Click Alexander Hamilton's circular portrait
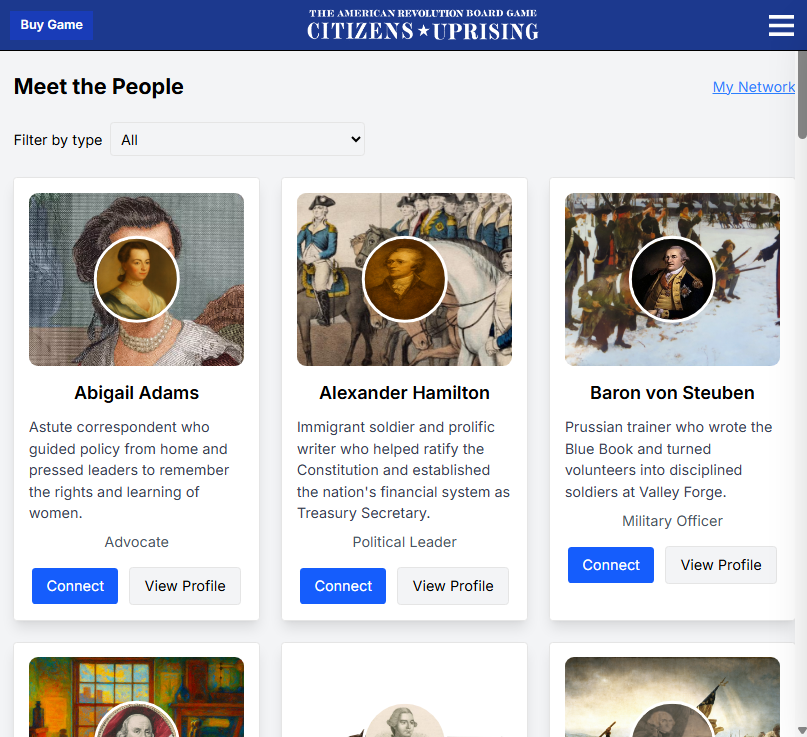Viewport: 807px width, 737px height. pos(404,279)
